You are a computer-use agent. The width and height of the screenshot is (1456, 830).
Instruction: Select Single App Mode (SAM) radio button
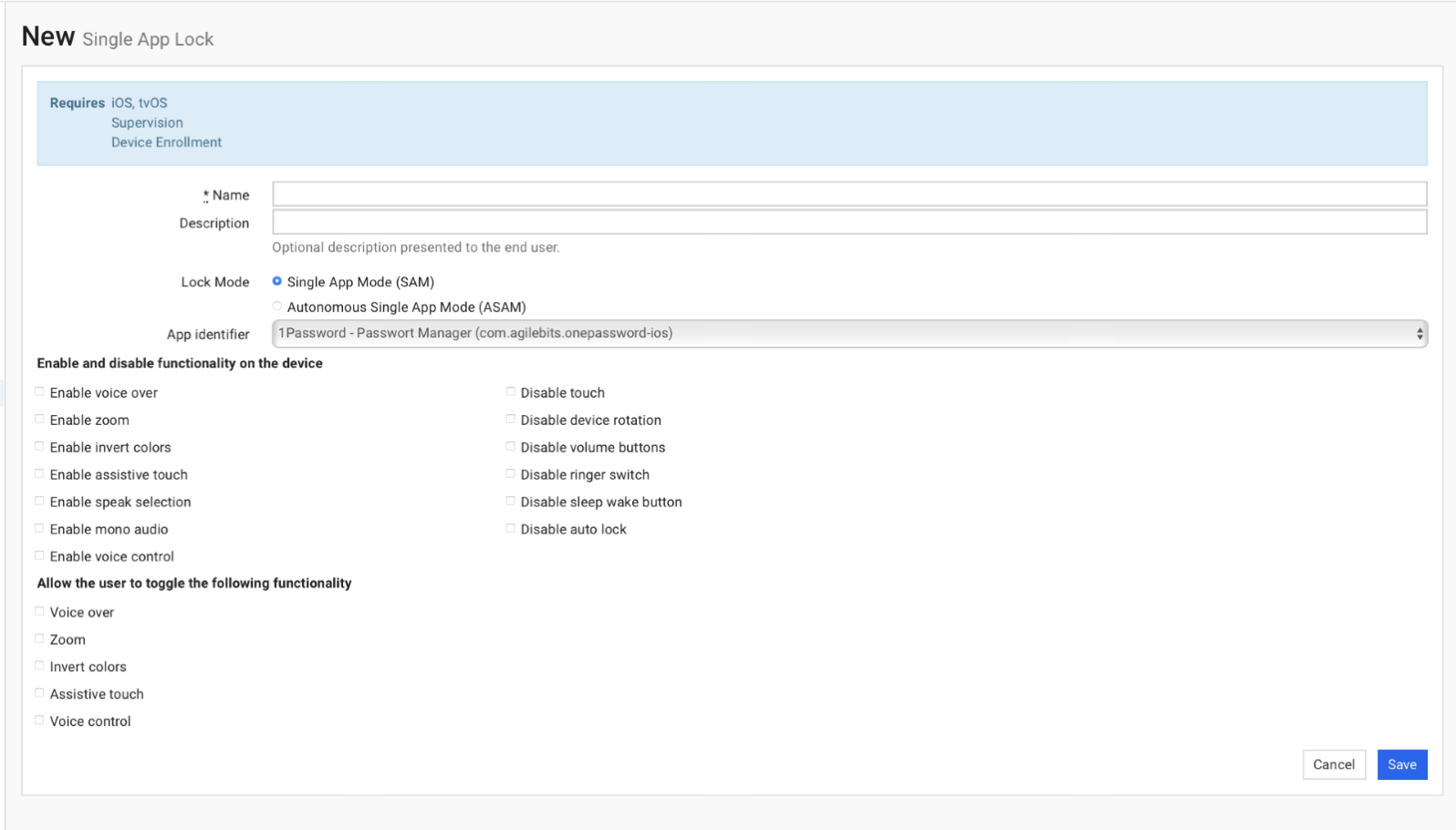pyautogui.click(x=277, y=282)
